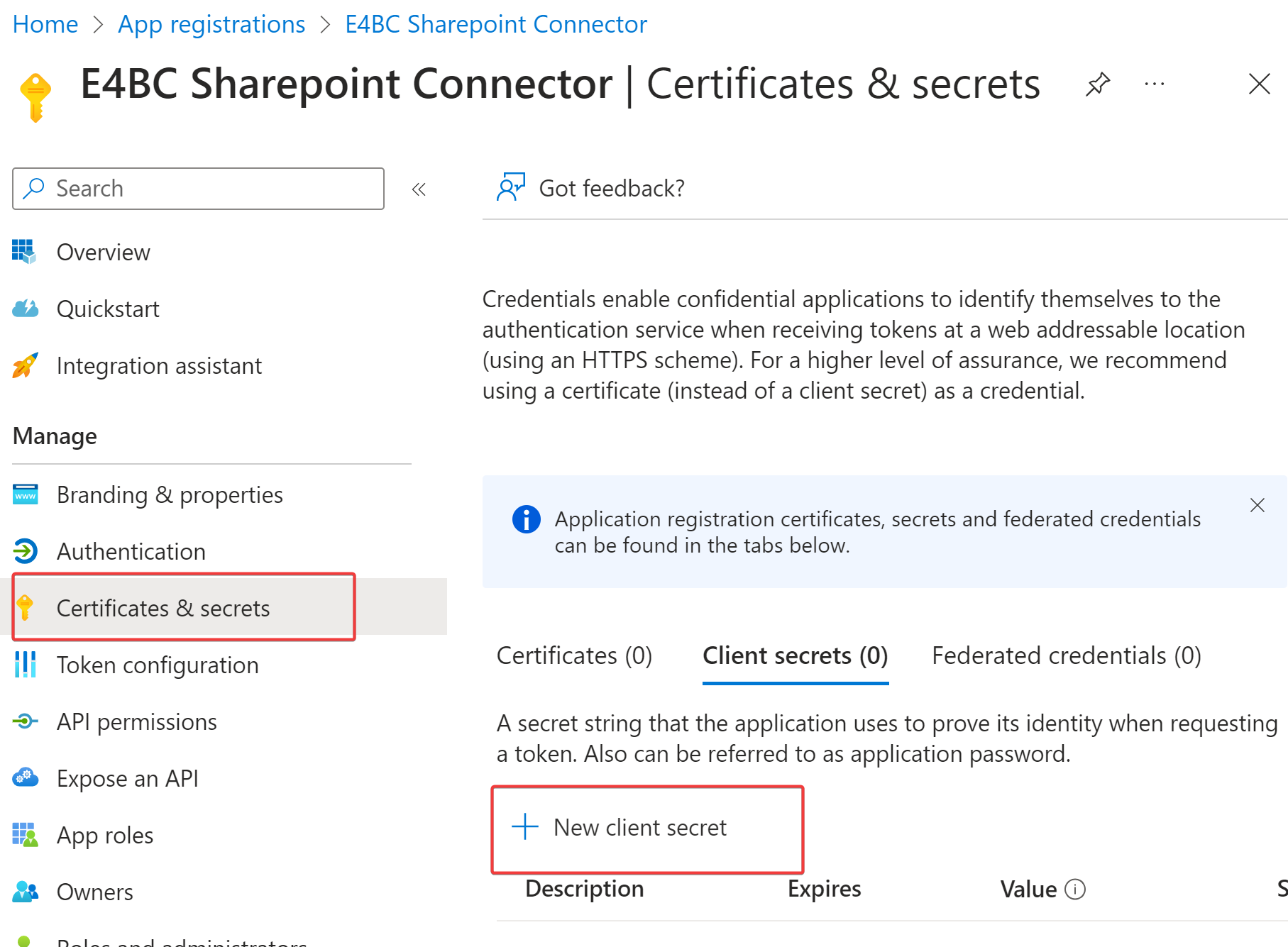
Task: Click the Quickstart cloud icon
Action: pos(26,309)
